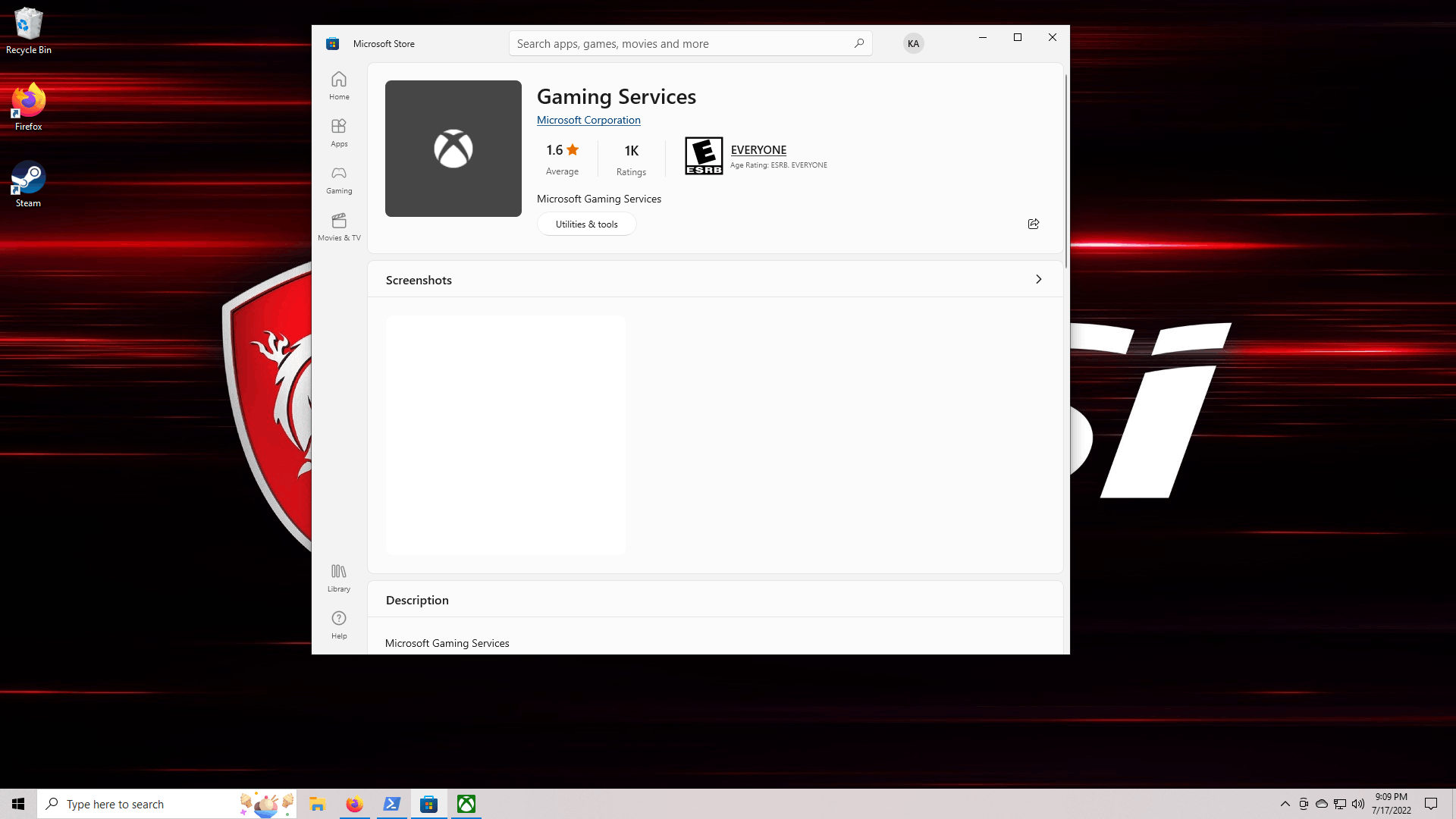Open the blank screenshot thumbnail
The image size is (1456, 819).
point(505,435)
